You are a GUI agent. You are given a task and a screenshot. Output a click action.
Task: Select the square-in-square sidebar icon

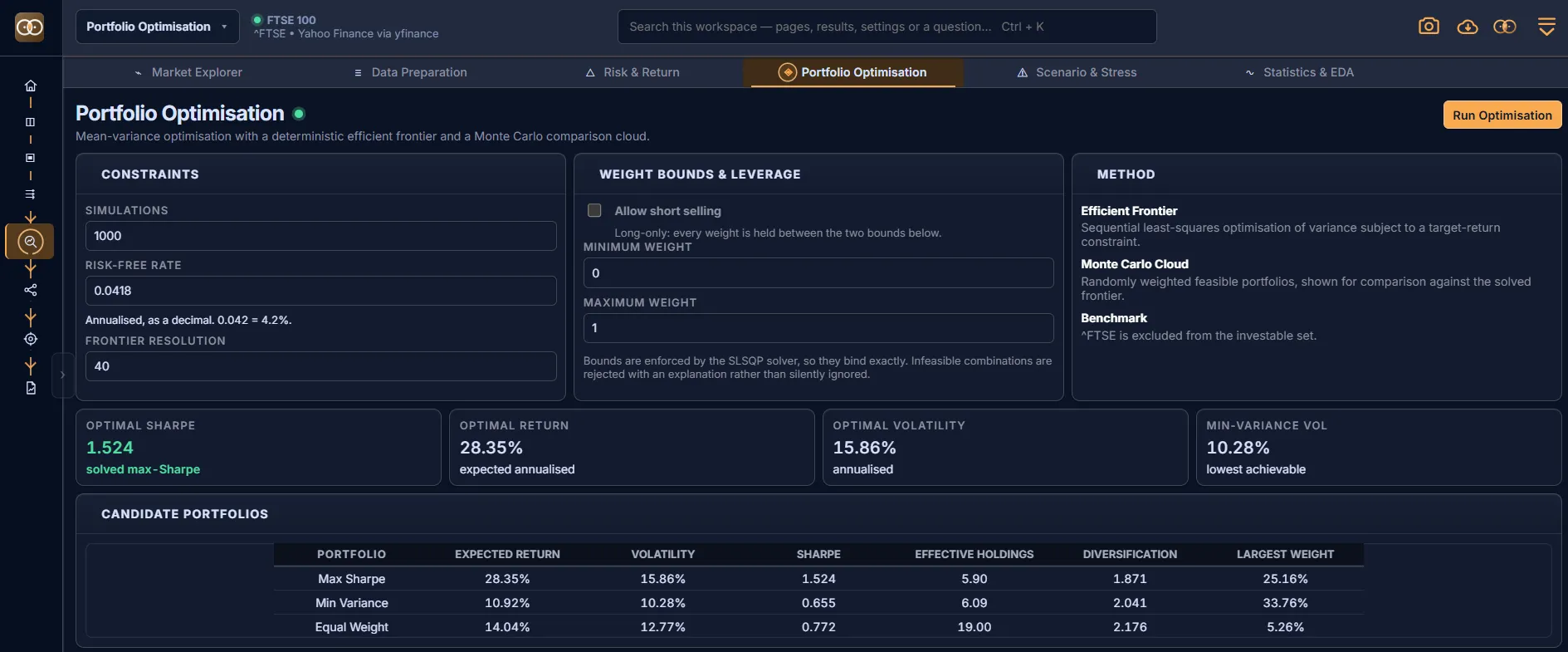(31, 158)
